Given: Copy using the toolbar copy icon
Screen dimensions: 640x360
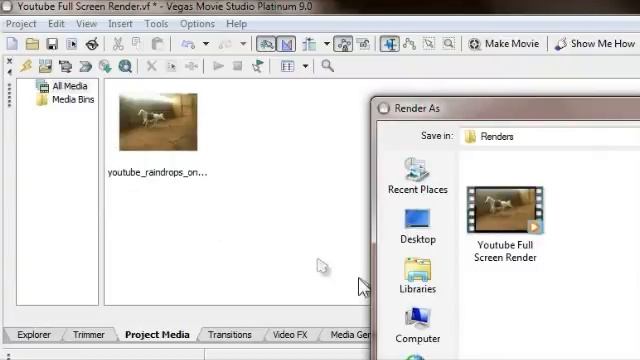Looking at the screenshot, I should point(137,44).
